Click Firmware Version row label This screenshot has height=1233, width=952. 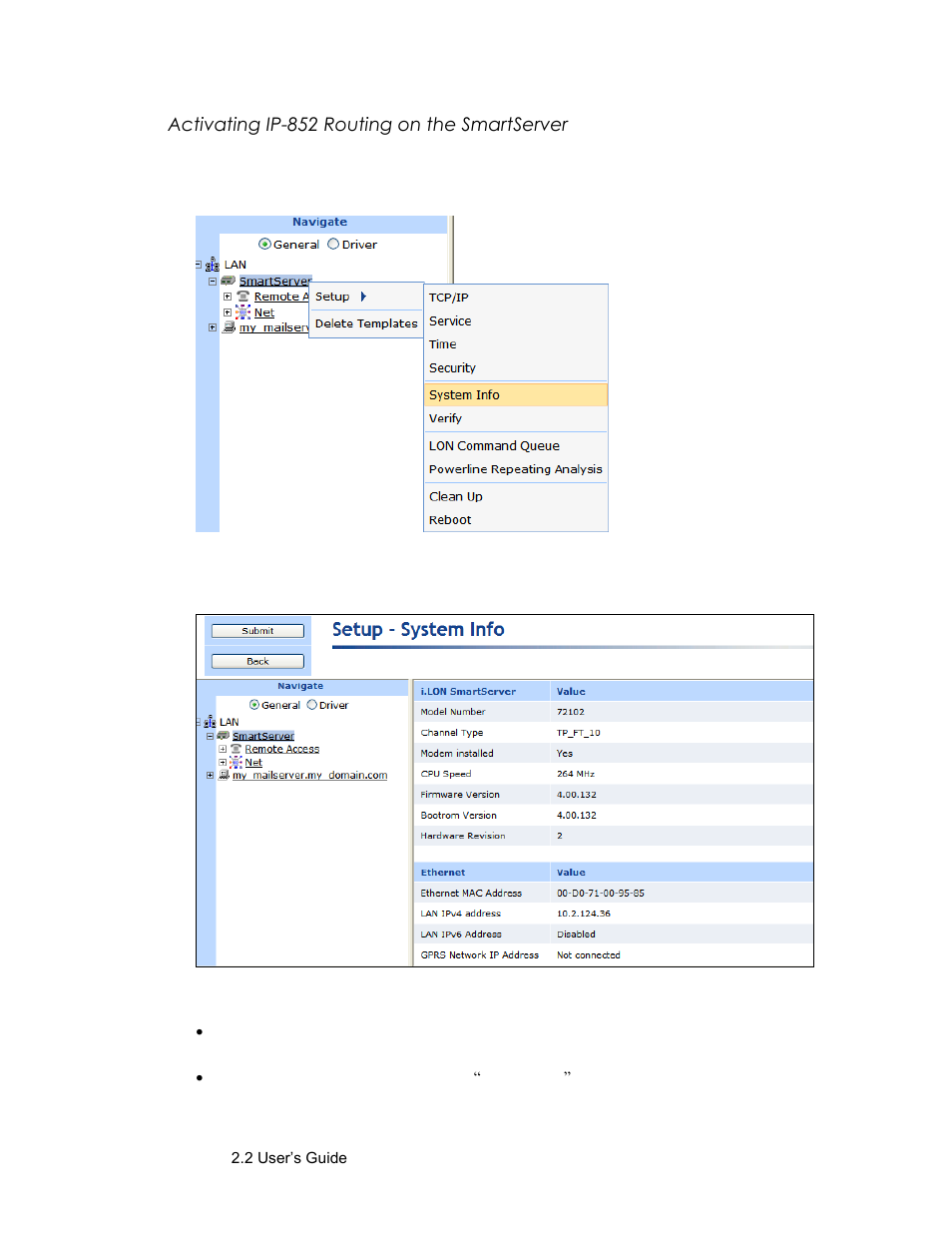tap(460, 795)
